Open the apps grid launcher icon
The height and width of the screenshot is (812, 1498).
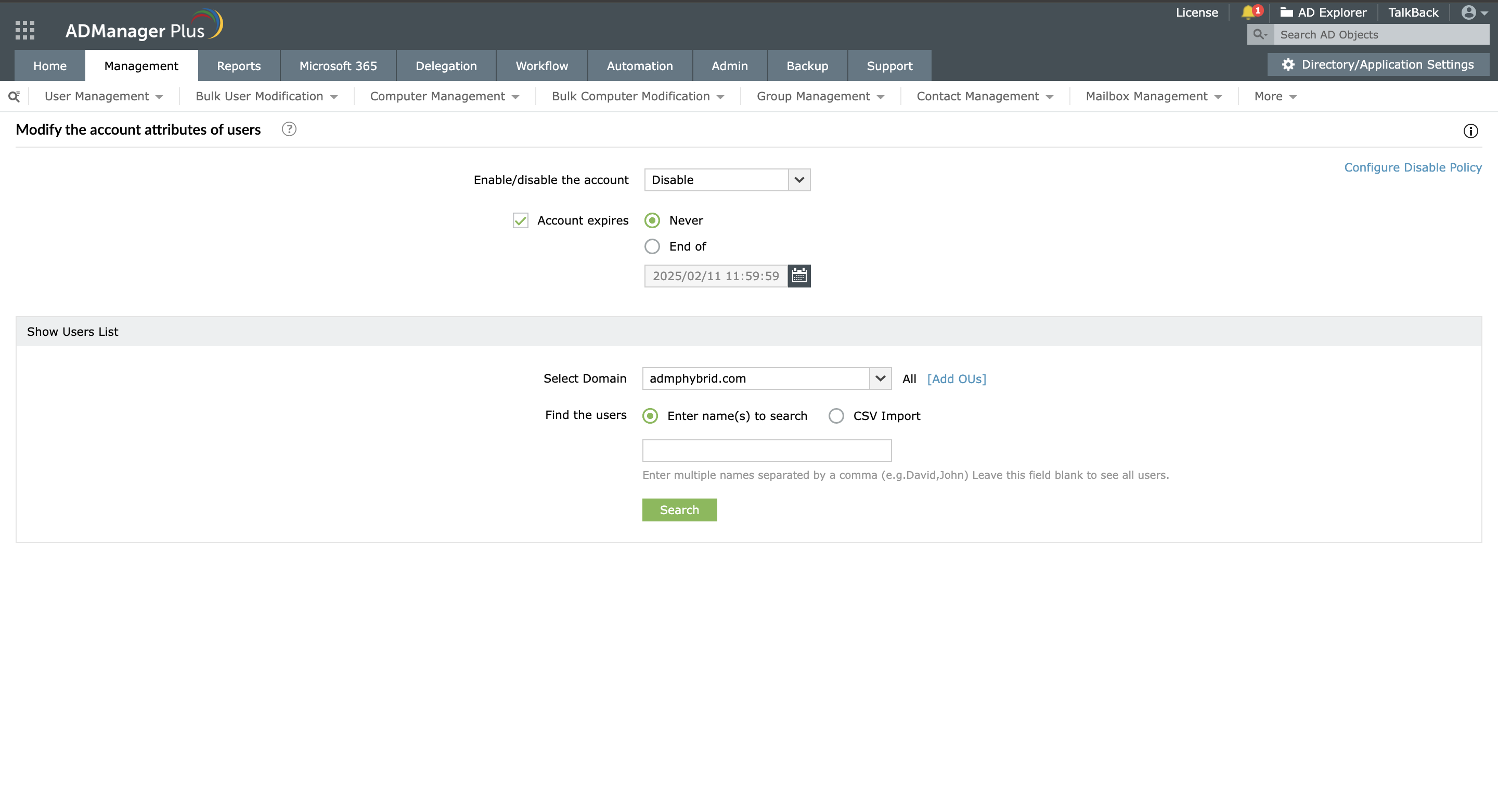(24, 30)
